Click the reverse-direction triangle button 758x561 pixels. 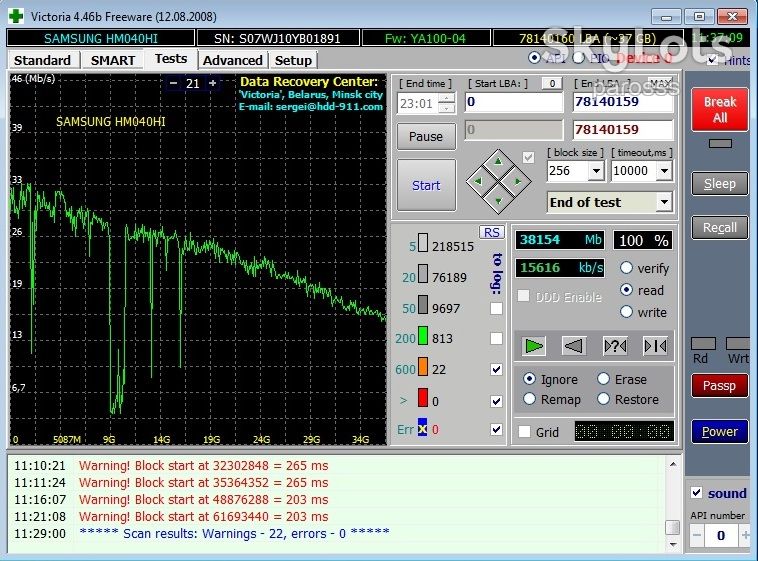tap(574, 346)
